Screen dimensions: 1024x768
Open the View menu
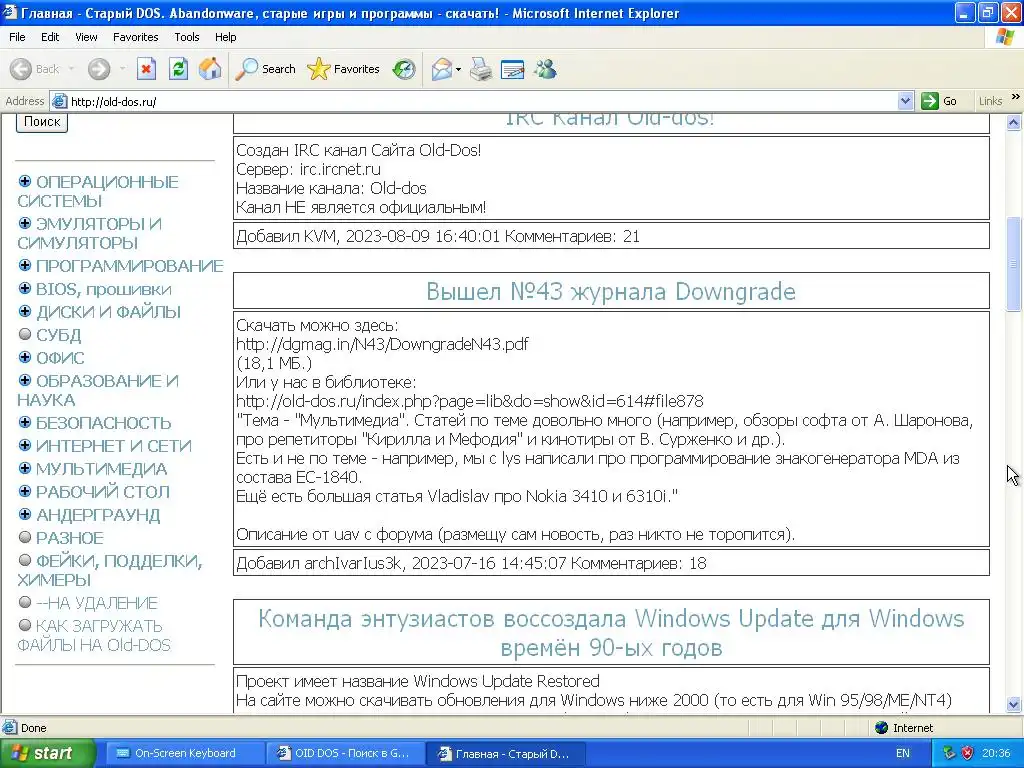click(86, 37)
